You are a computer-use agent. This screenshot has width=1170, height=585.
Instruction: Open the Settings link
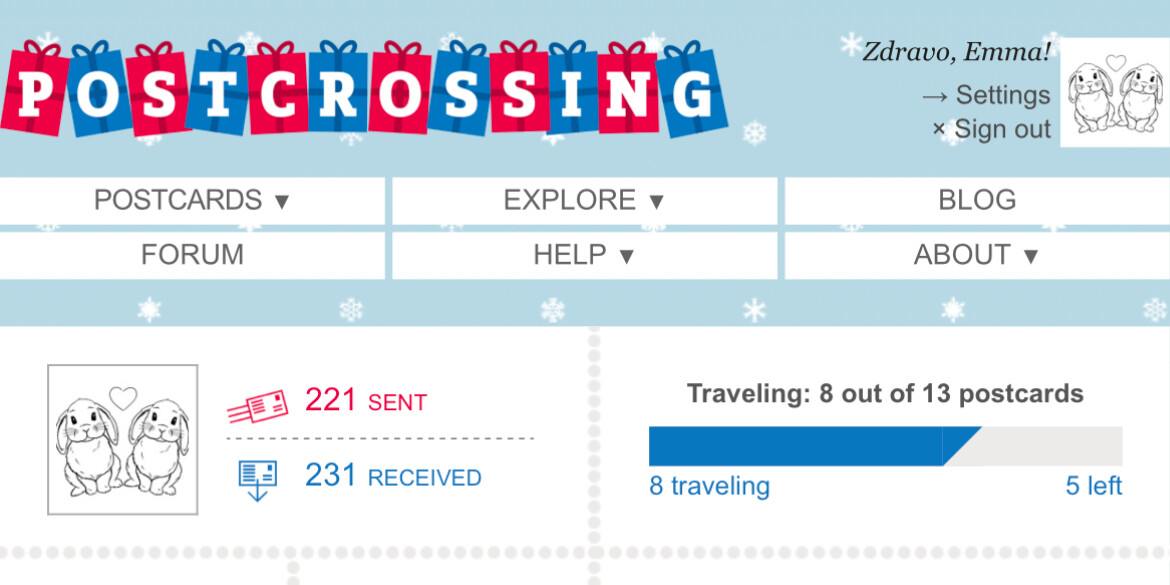click(1003, 96)
